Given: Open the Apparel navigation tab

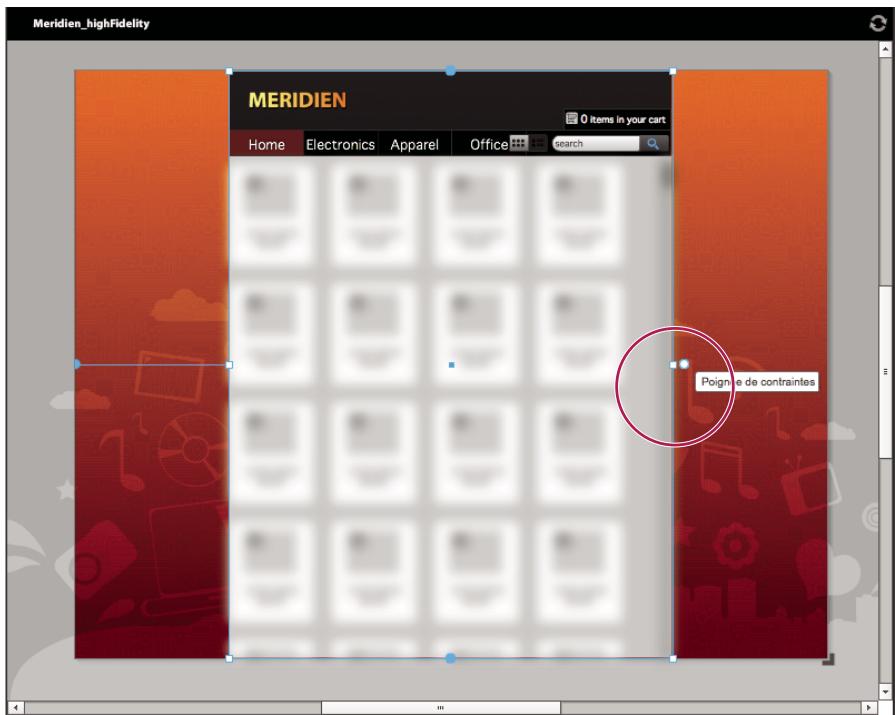Looking at the screenshot, I should point(414,144).
